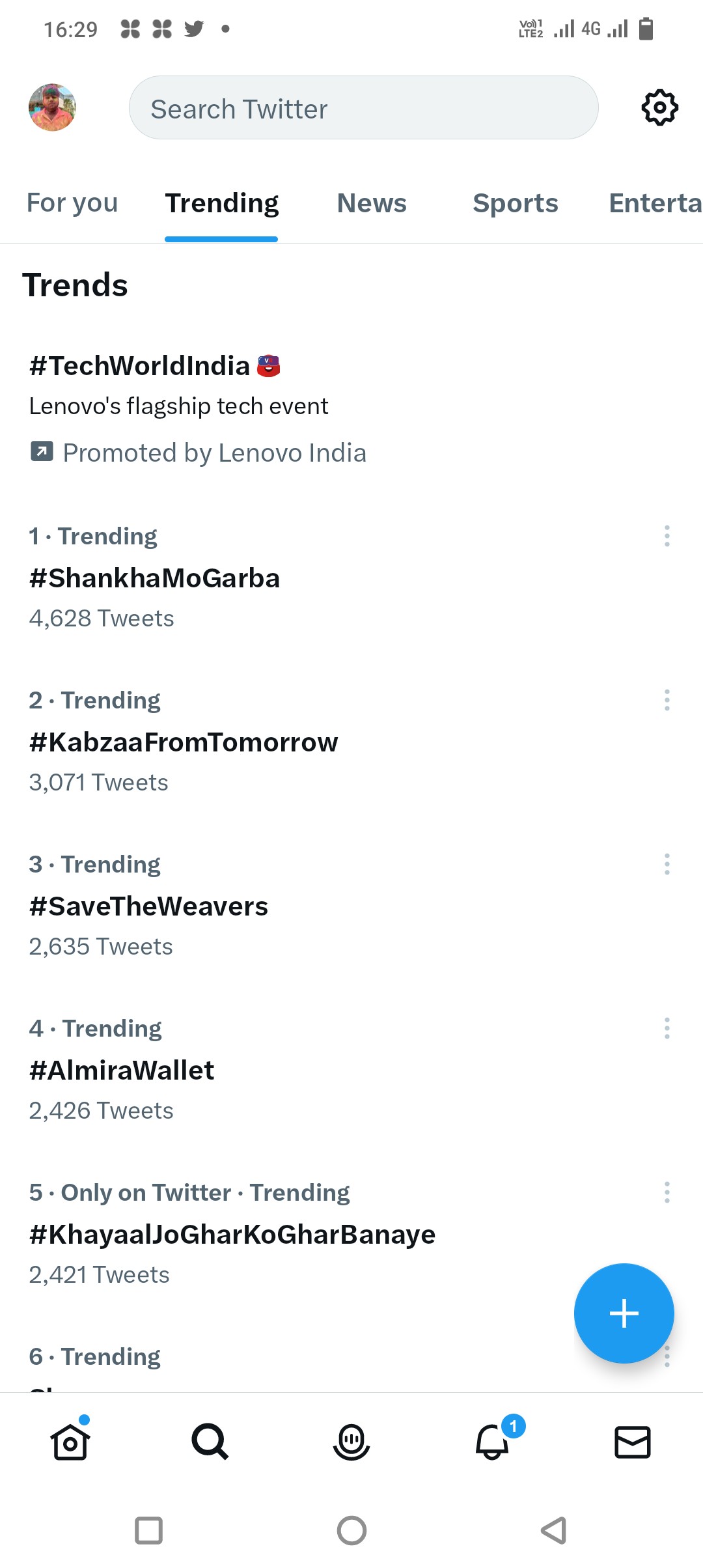Switch to the For you tab

coord(72,203)
